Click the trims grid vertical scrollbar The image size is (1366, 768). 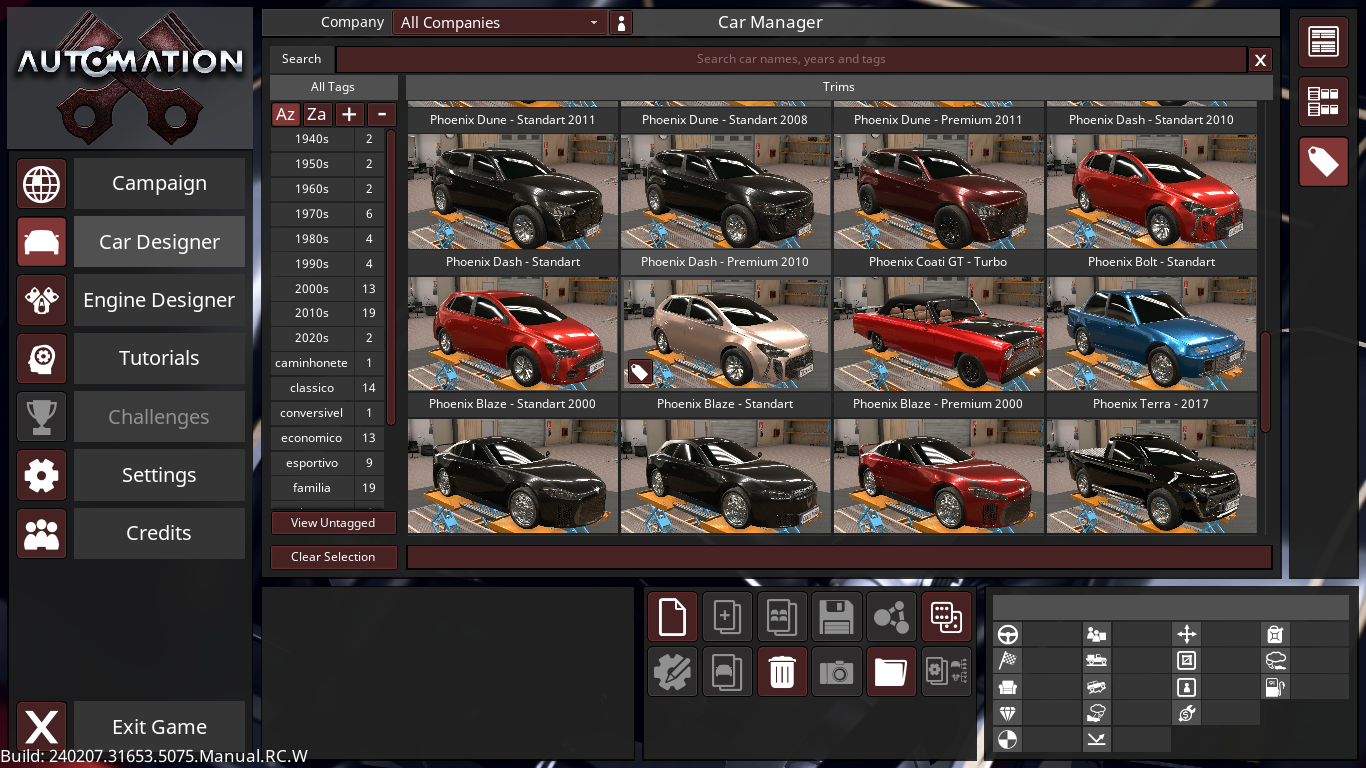1265,382
